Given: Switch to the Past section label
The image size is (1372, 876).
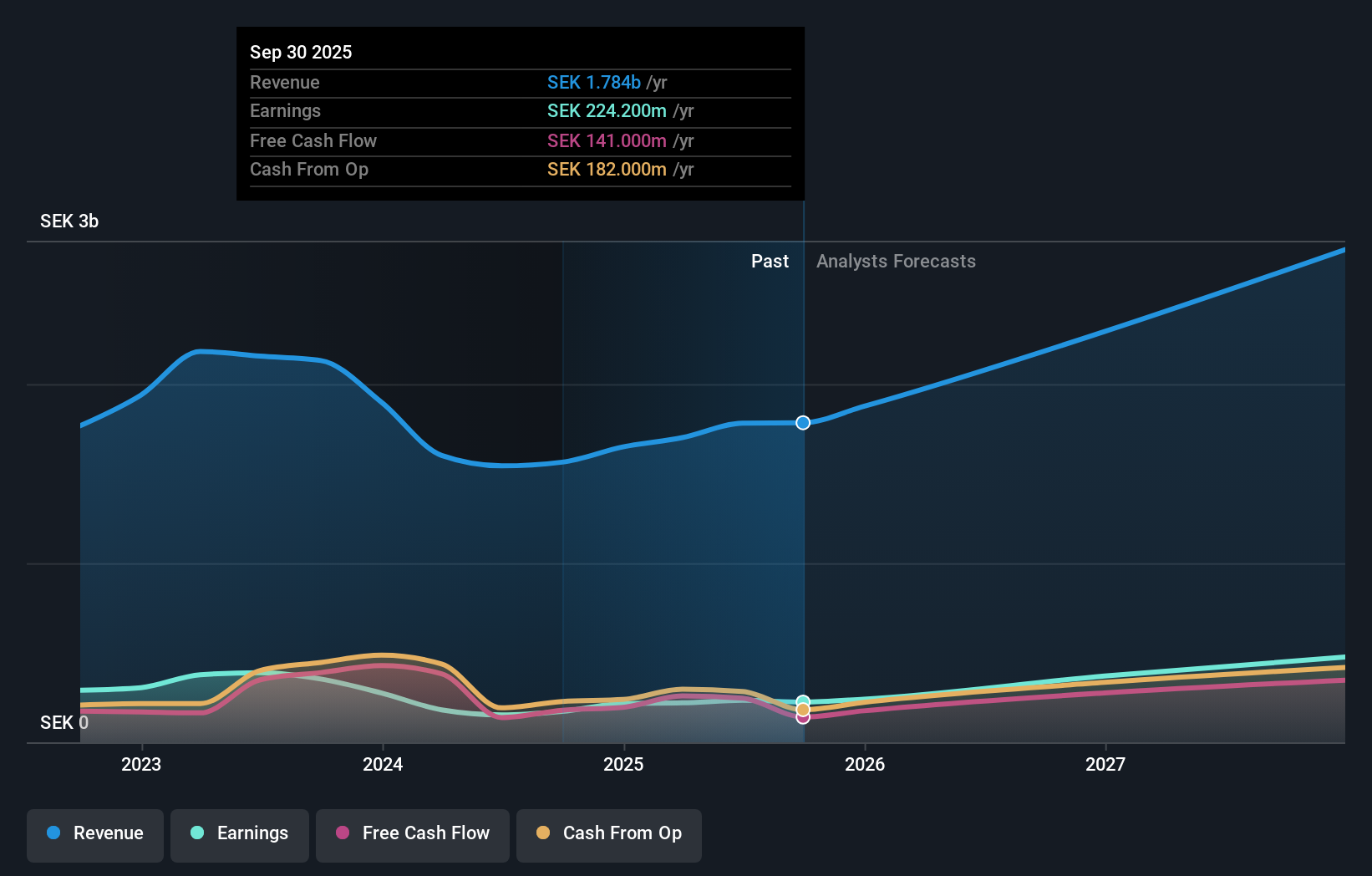Looking at the screenshot, I should [x=770, y=262].
